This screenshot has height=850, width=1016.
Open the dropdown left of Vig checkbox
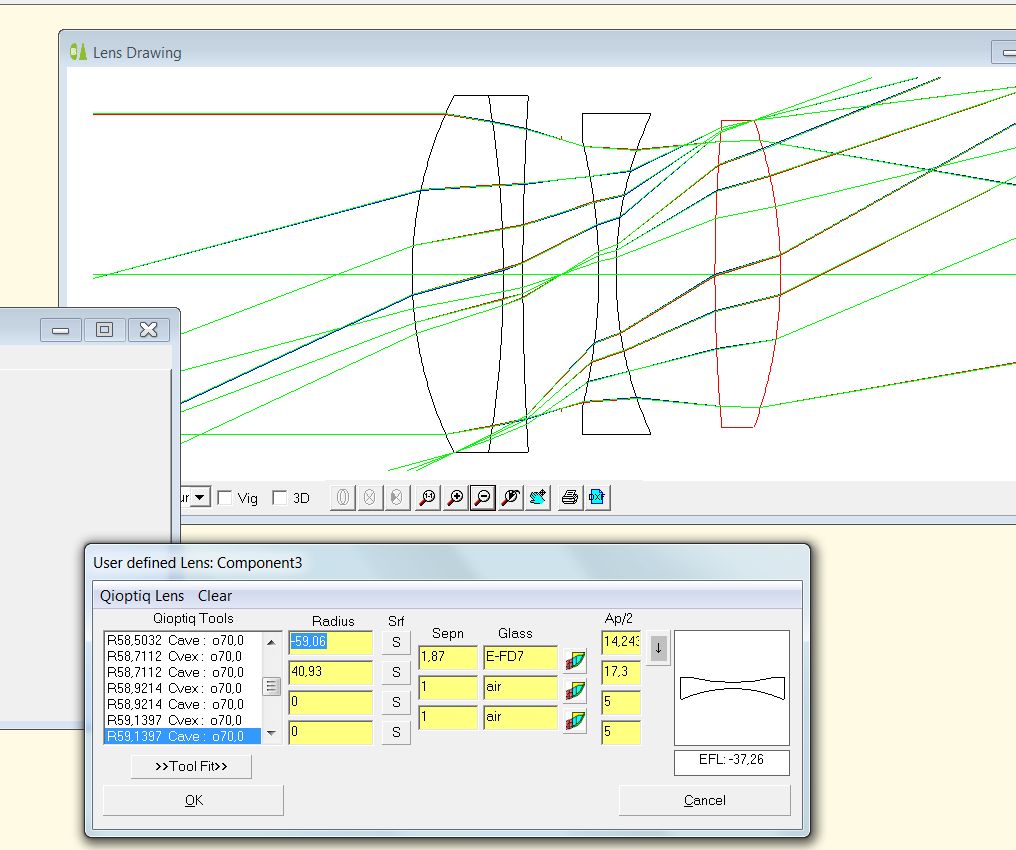pos(200,497)
